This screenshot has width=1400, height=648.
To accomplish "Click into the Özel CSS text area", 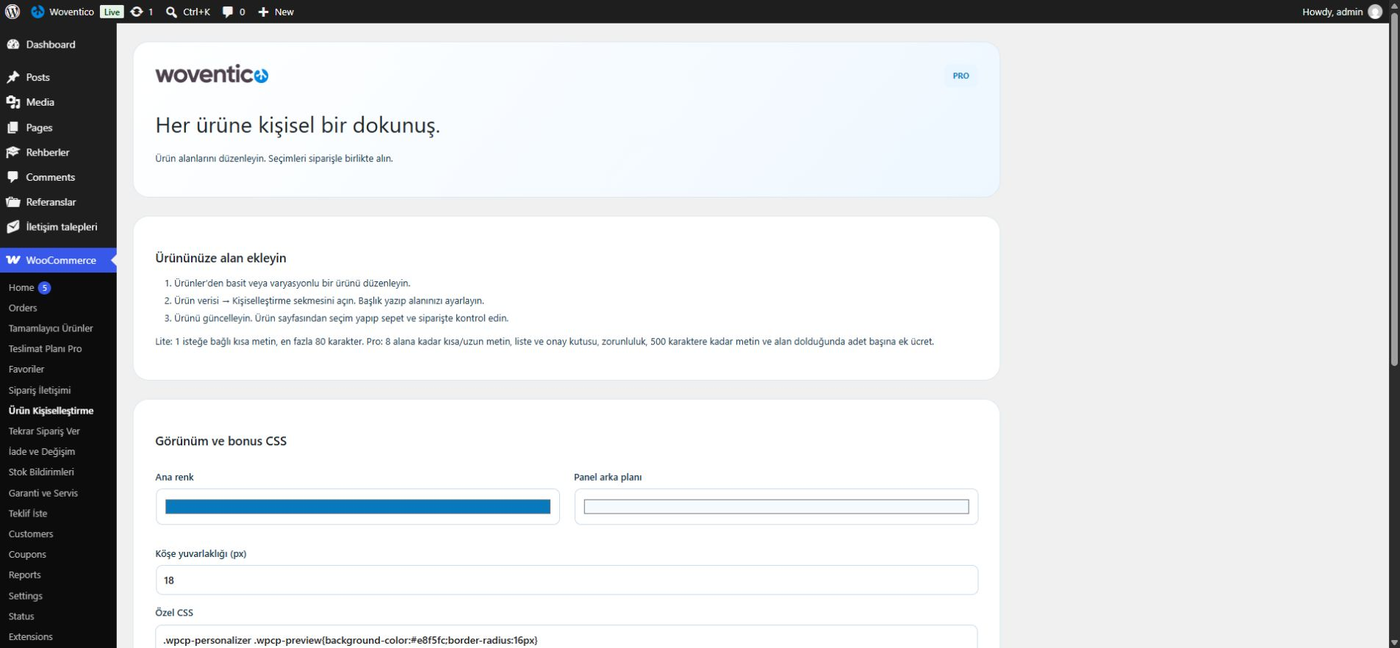I will coord(567,637).
